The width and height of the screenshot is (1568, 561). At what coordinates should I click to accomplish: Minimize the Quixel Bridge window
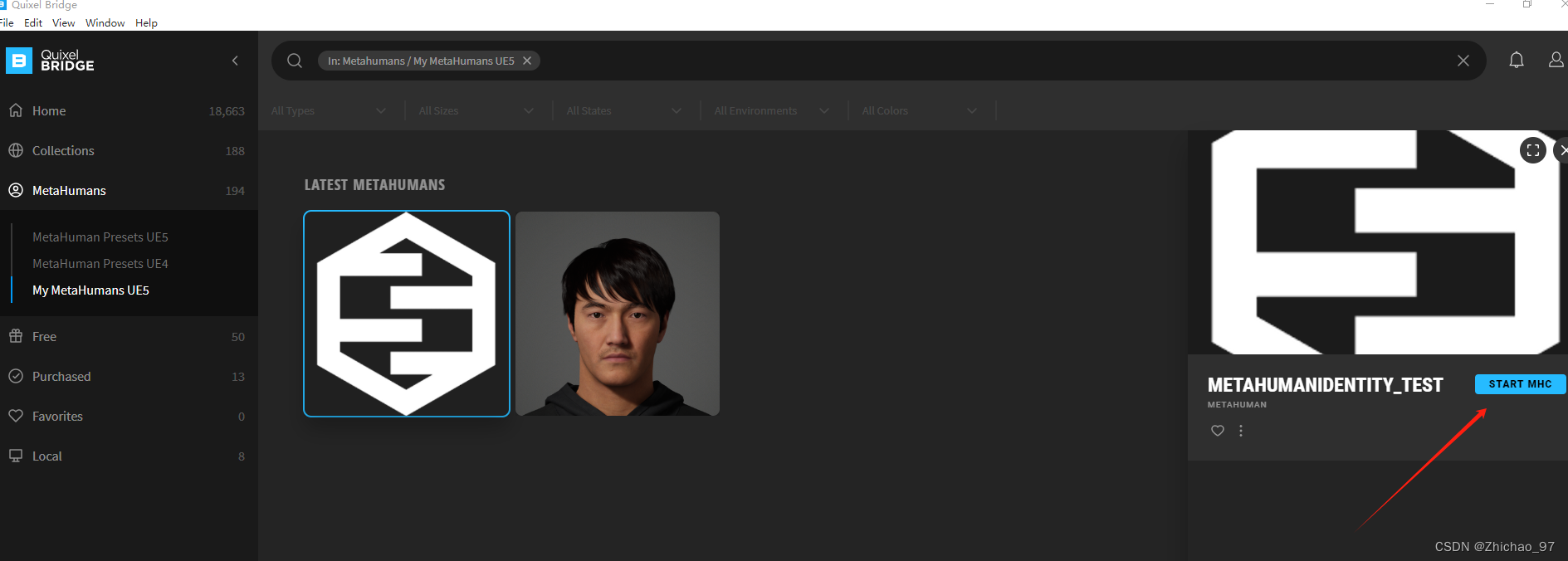point(1490,4)
